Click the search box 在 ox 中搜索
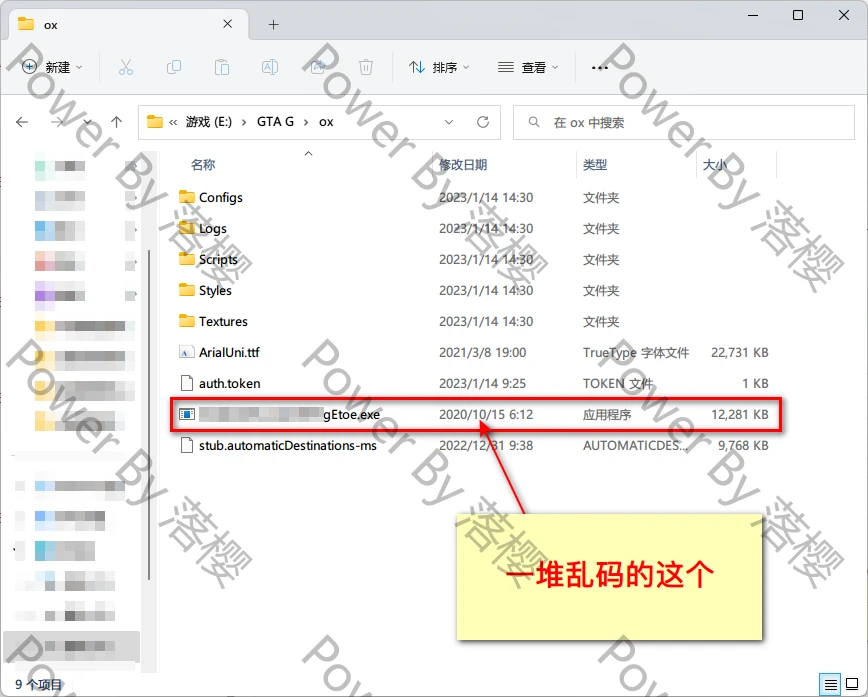This screenshot has width=868, height=697. pyautogui.click(x=684, y=122)
